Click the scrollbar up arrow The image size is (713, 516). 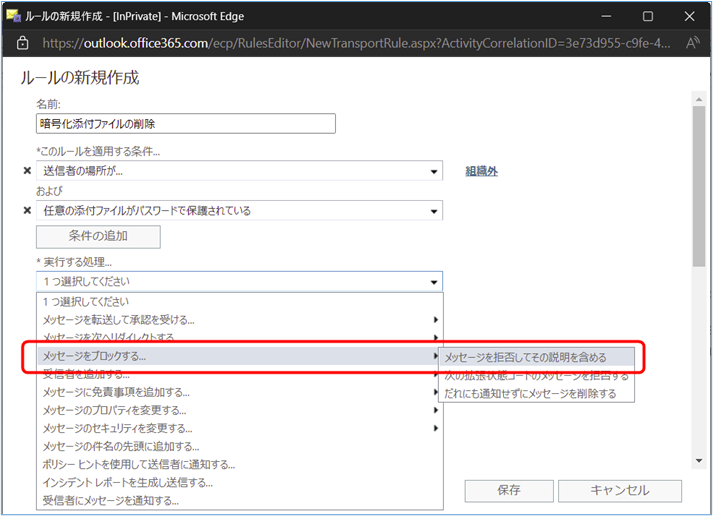[x=699, y=99]
